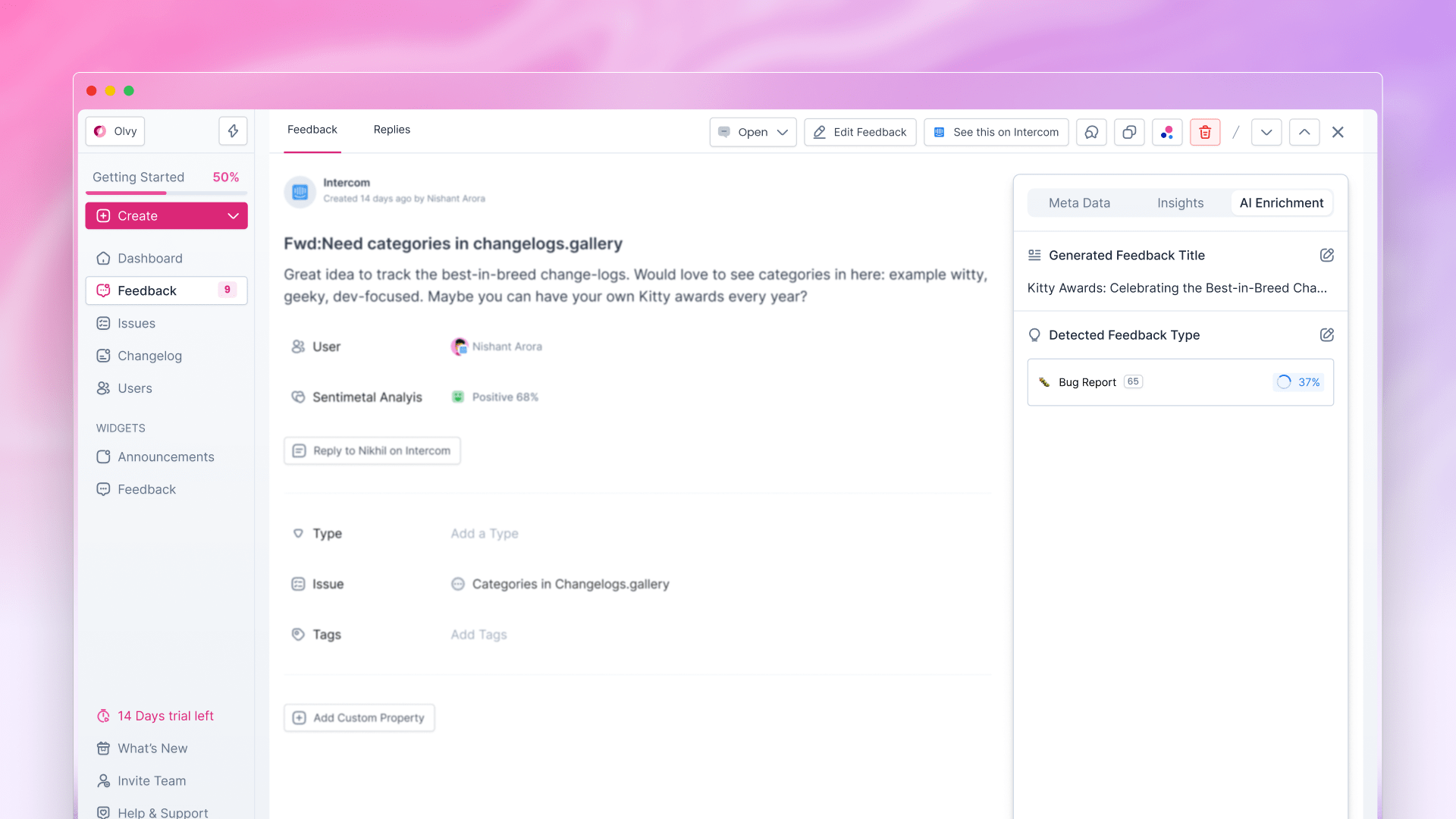Open the Olvy app menu icon
This screenshot has width=1456, height=819.
[101, 131]
